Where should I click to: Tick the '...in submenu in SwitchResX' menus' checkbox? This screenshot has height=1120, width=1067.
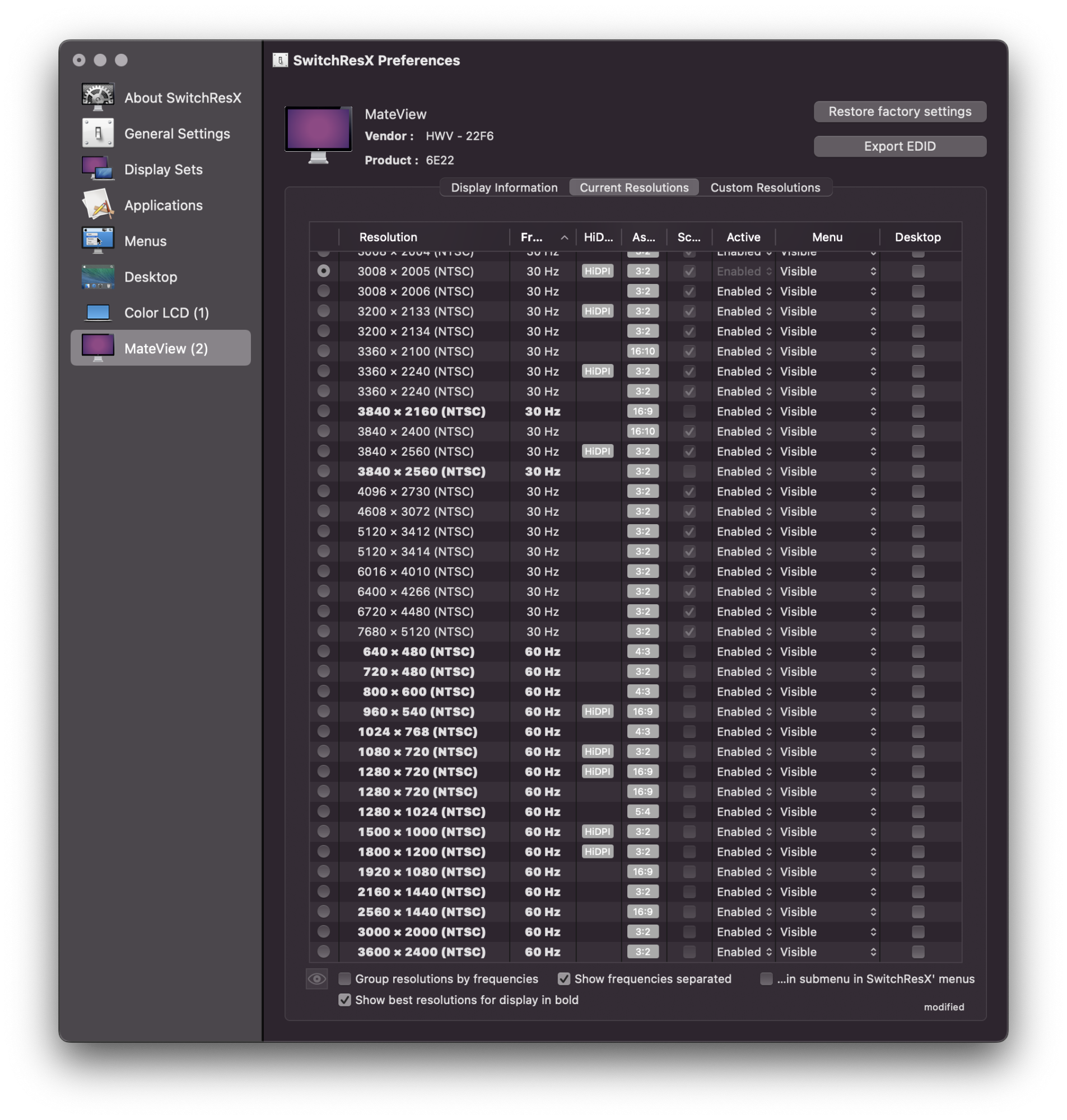(766, 978)
